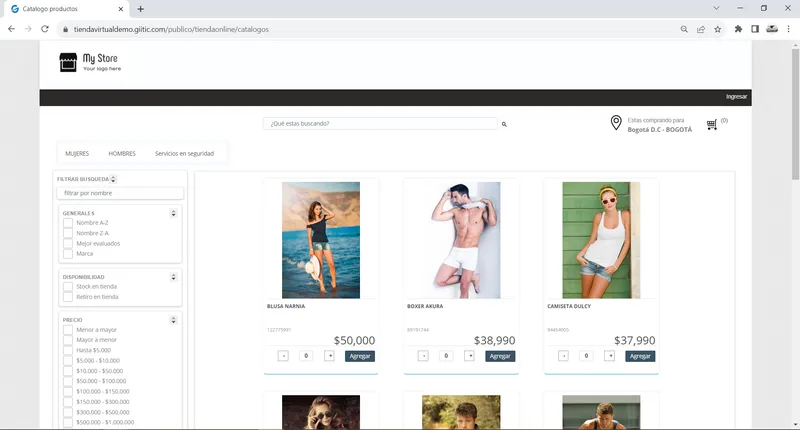Image resolution: width=800 pixels, height=430 pixels.
Task: Open the HOMBRES category menu
Action: tap(122, 154)
